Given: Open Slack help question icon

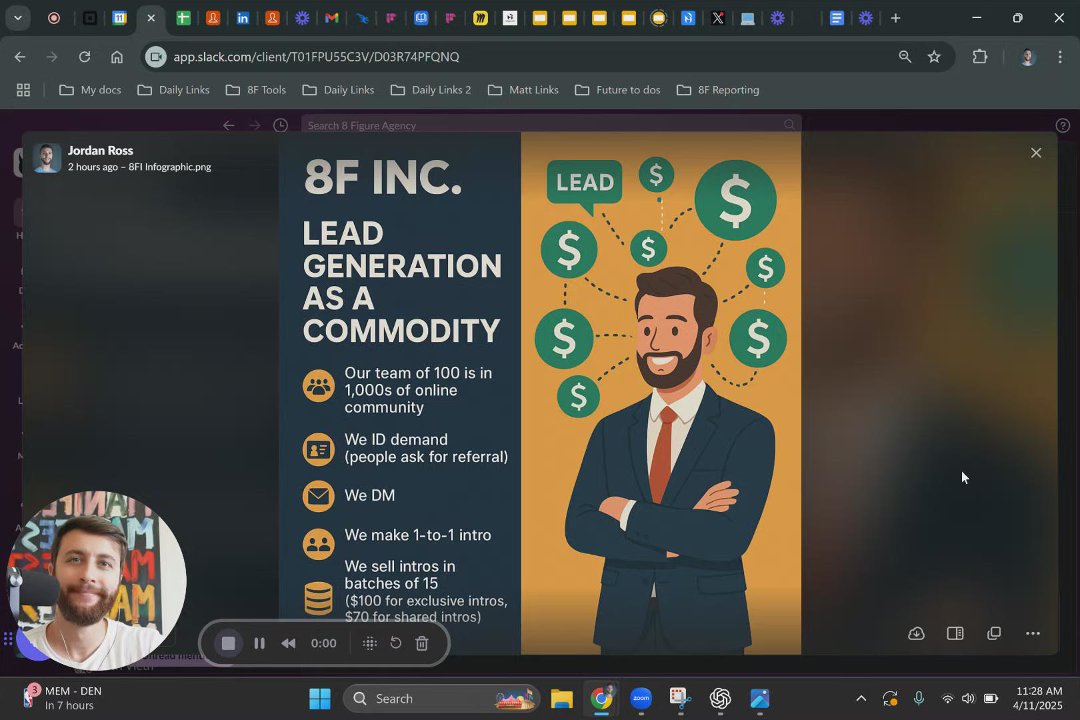Looking at the screenshot, I should coord(1063,125).
